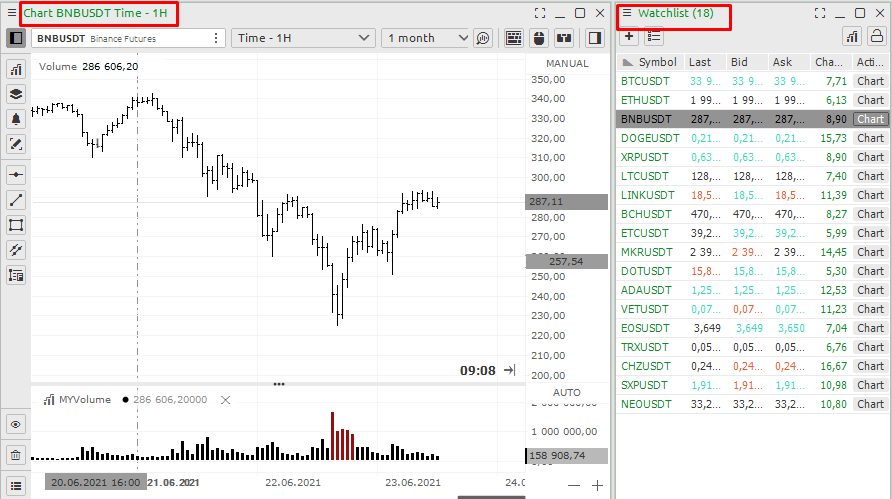
Task: Open the Chart BNBUSDT panel hamburger menu
Action: pos(12,13)
